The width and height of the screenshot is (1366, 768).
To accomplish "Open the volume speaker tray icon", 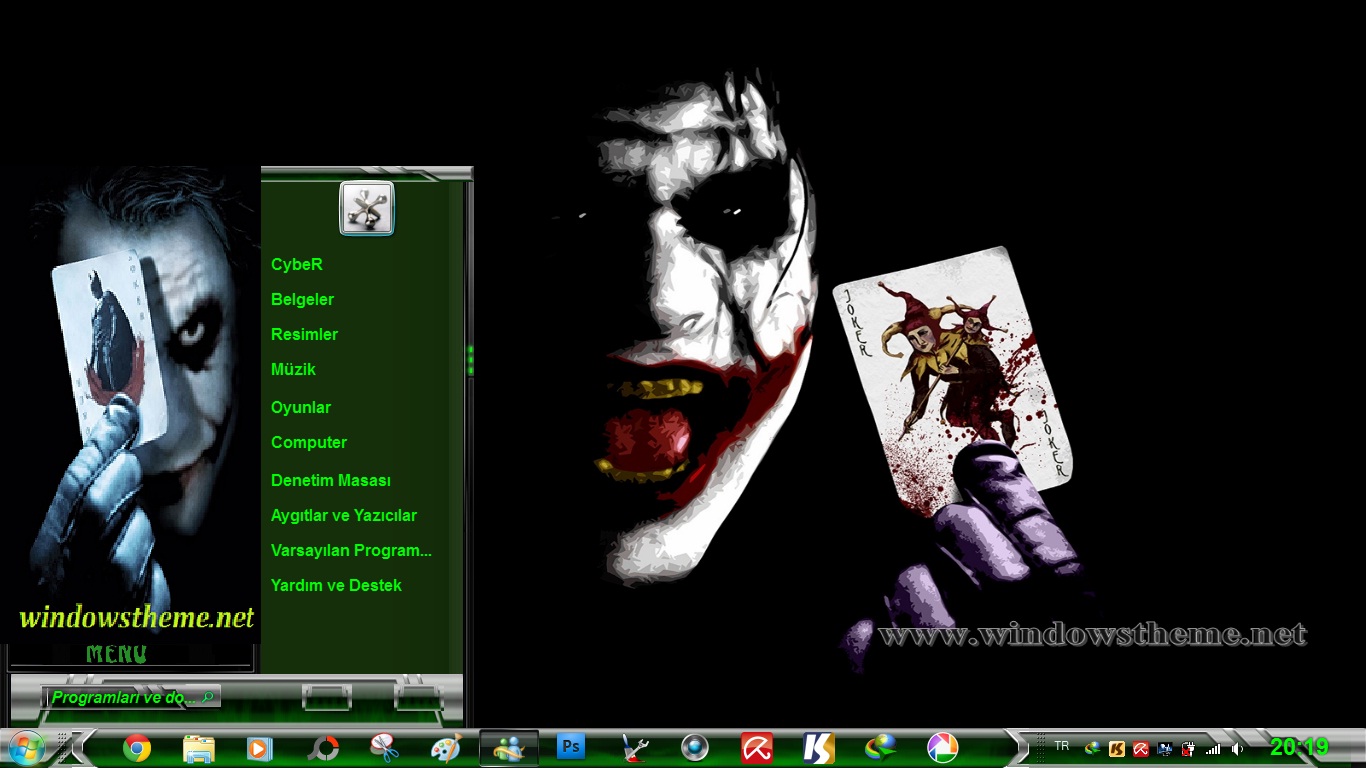I will (1237, 748).
